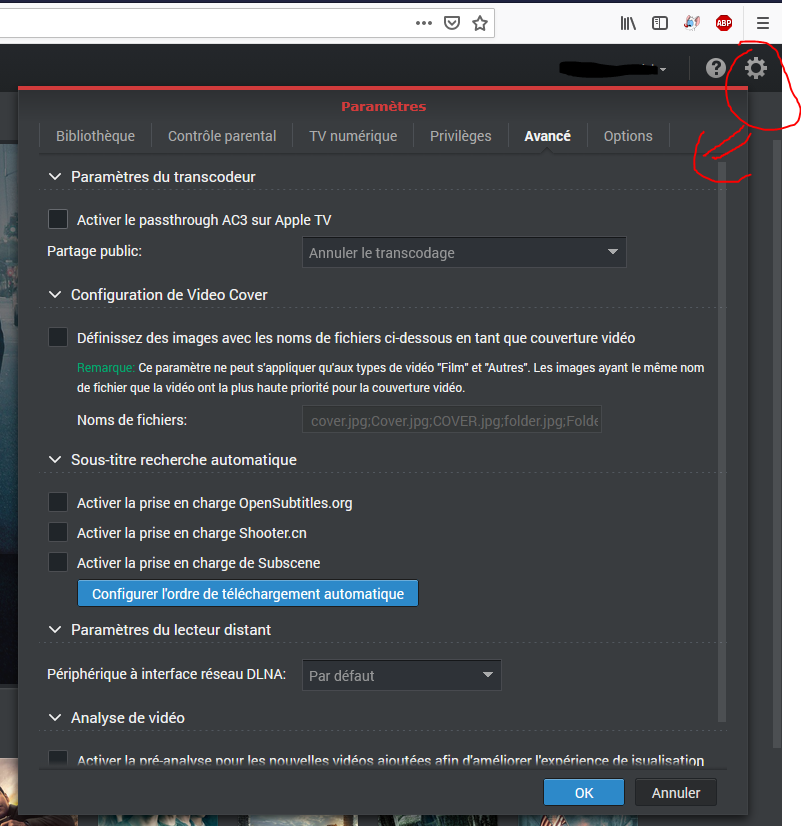Click the Partage public label

[x=94, y=251]
